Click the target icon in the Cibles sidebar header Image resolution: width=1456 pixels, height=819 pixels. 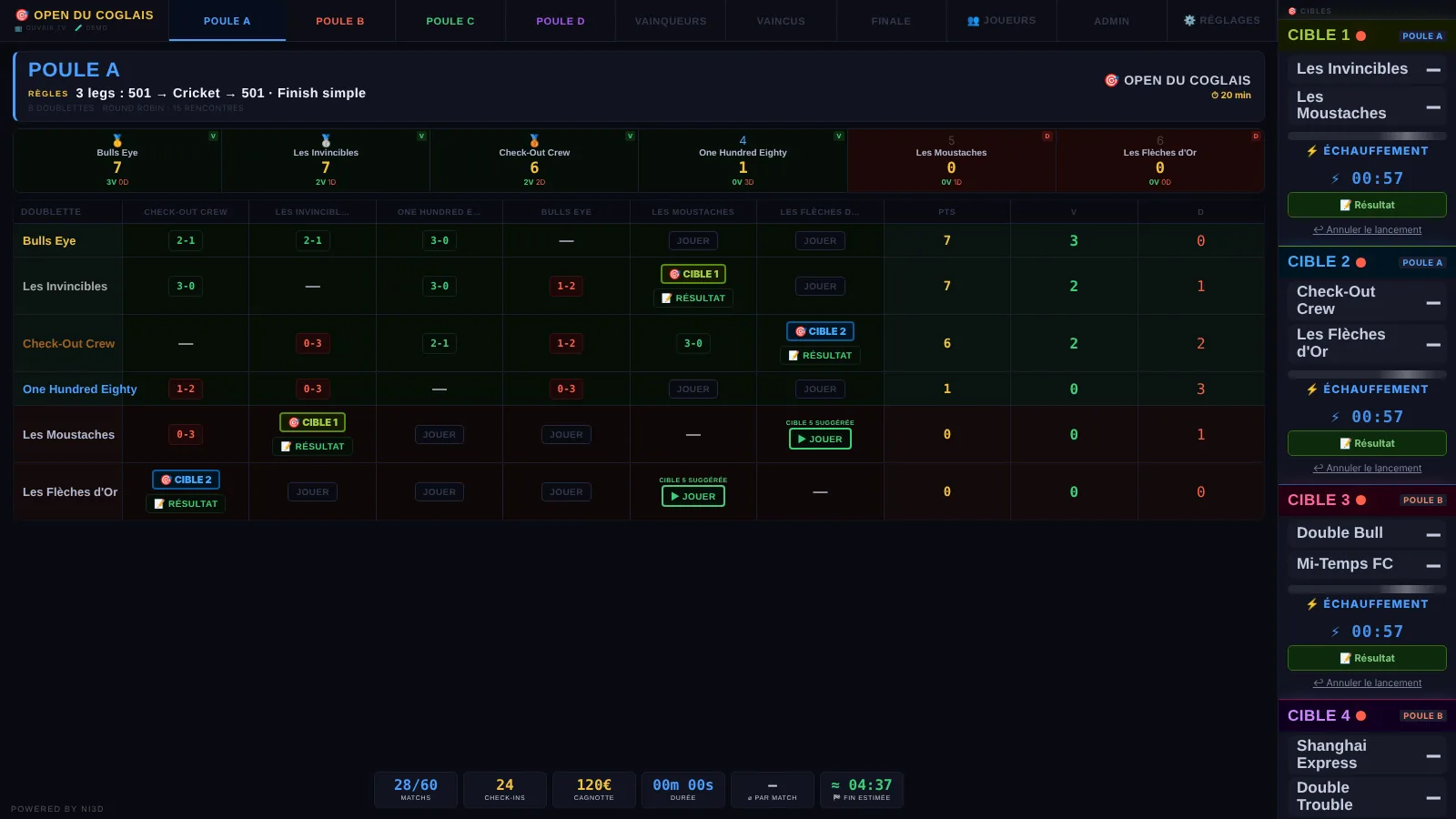pos(1292,11)
